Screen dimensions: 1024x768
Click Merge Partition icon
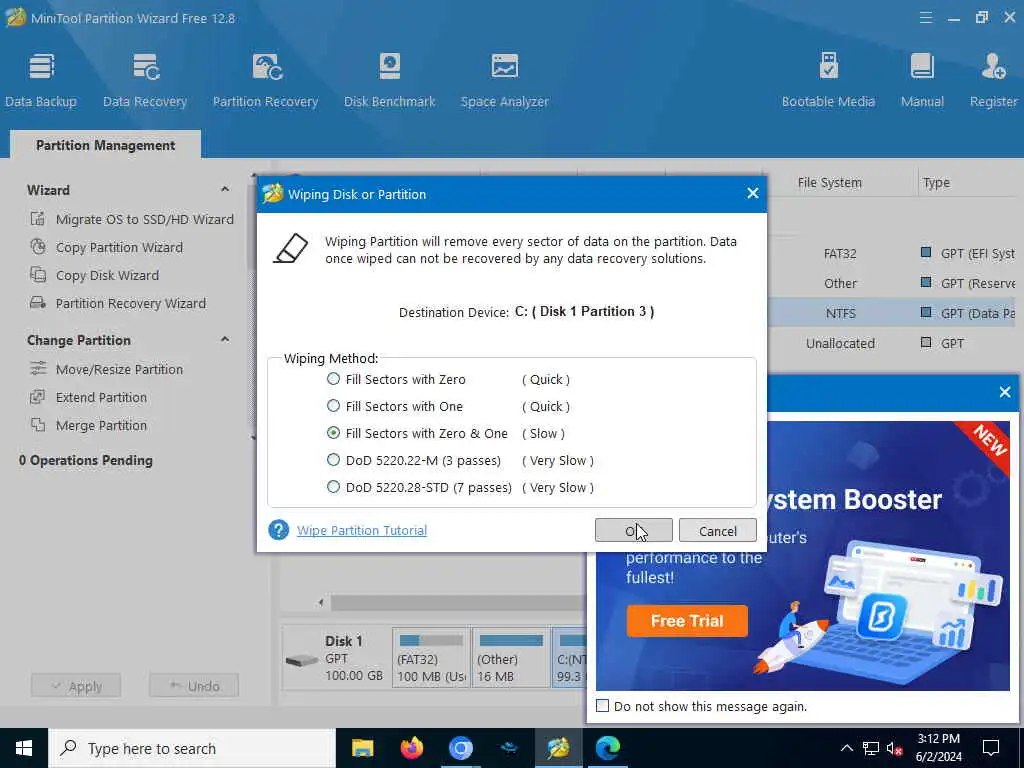38,425
